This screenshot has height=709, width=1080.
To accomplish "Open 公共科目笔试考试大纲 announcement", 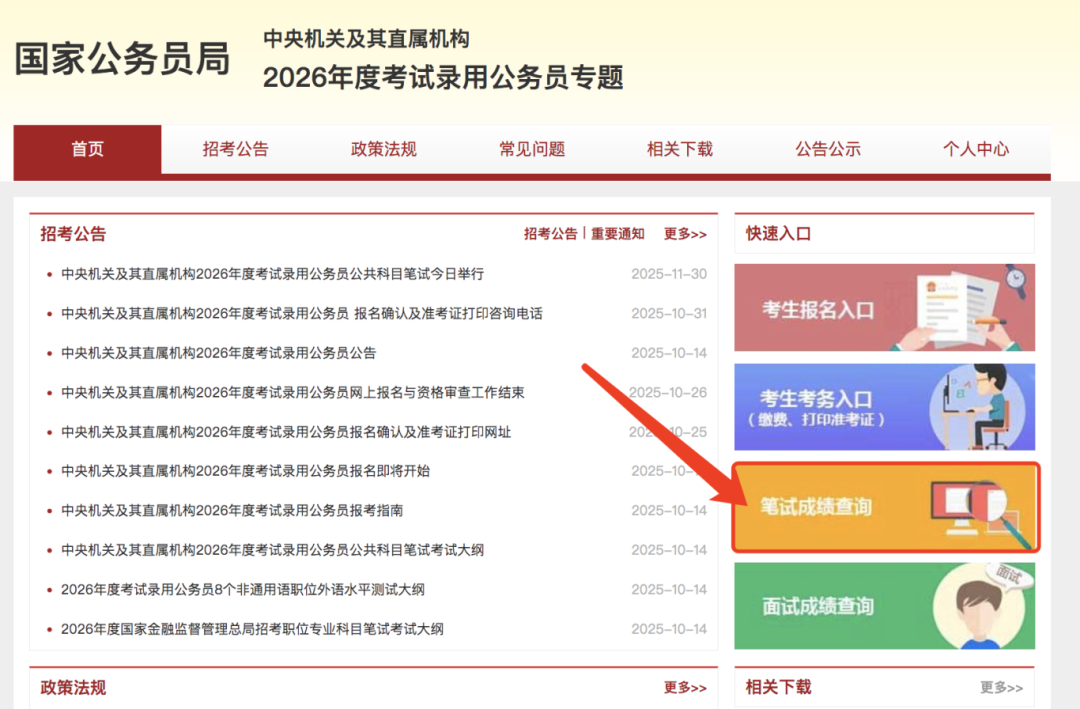I will tap(272, 550).
